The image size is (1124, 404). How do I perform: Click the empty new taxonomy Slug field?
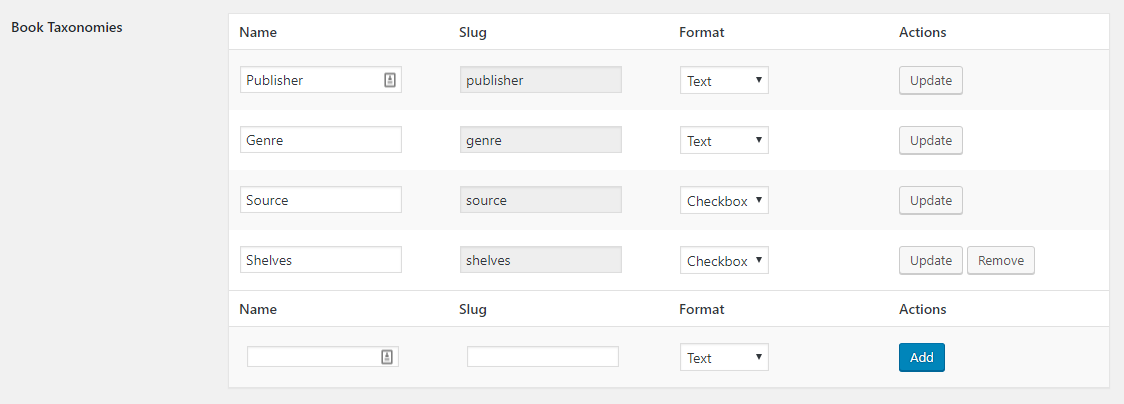[x=543, y=357]
